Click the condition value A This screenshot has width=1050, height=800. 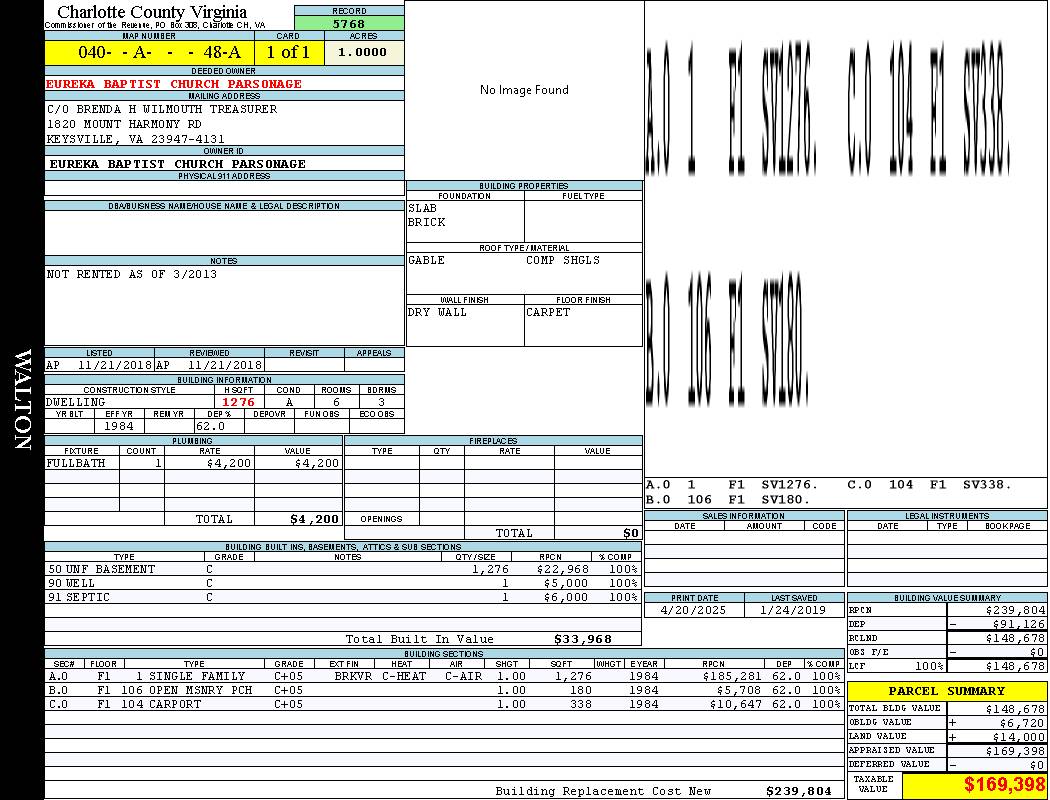[289, 402]
